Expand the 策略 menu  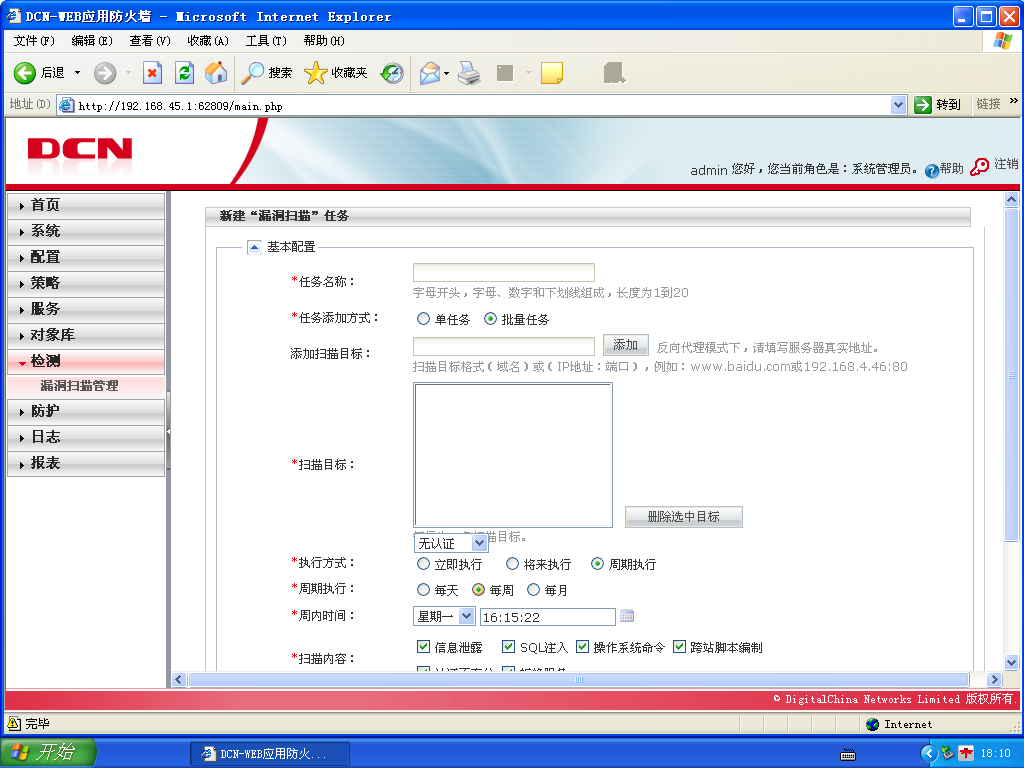point(86,283)
